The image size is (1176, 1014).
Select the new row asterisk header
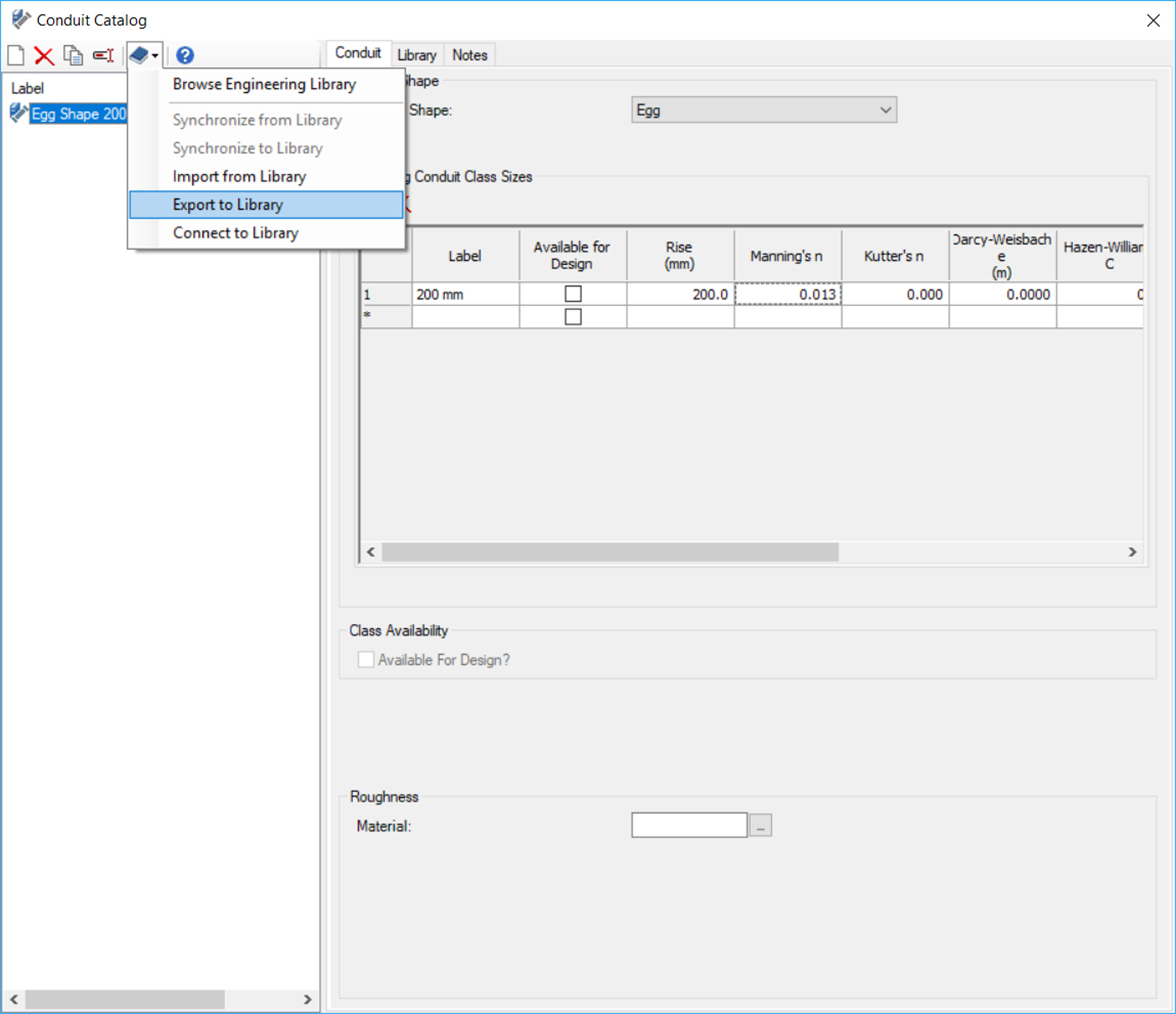point(387,317)
